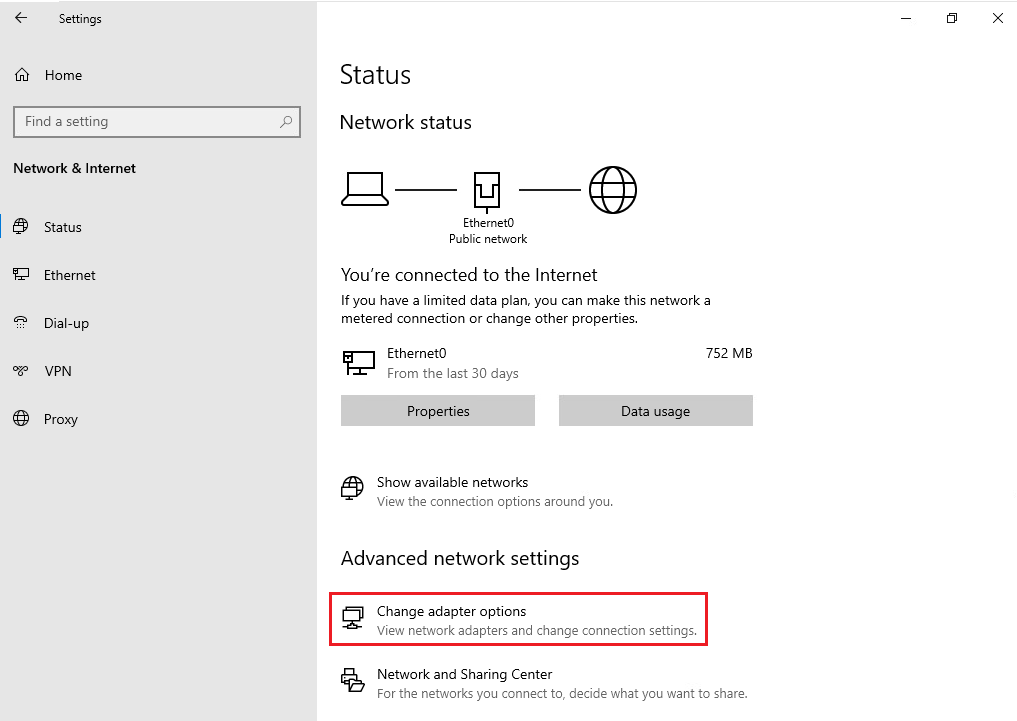Open the Ethernet settings page
Viewport: 1017px width, 721px height.
coord(69,275)
